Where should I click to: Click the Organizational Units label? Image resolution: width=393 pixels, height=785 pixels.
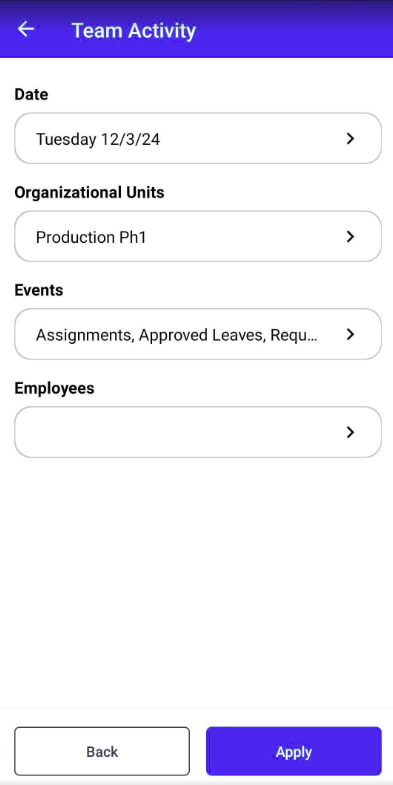pyautogui.click(x=90, y=192)
